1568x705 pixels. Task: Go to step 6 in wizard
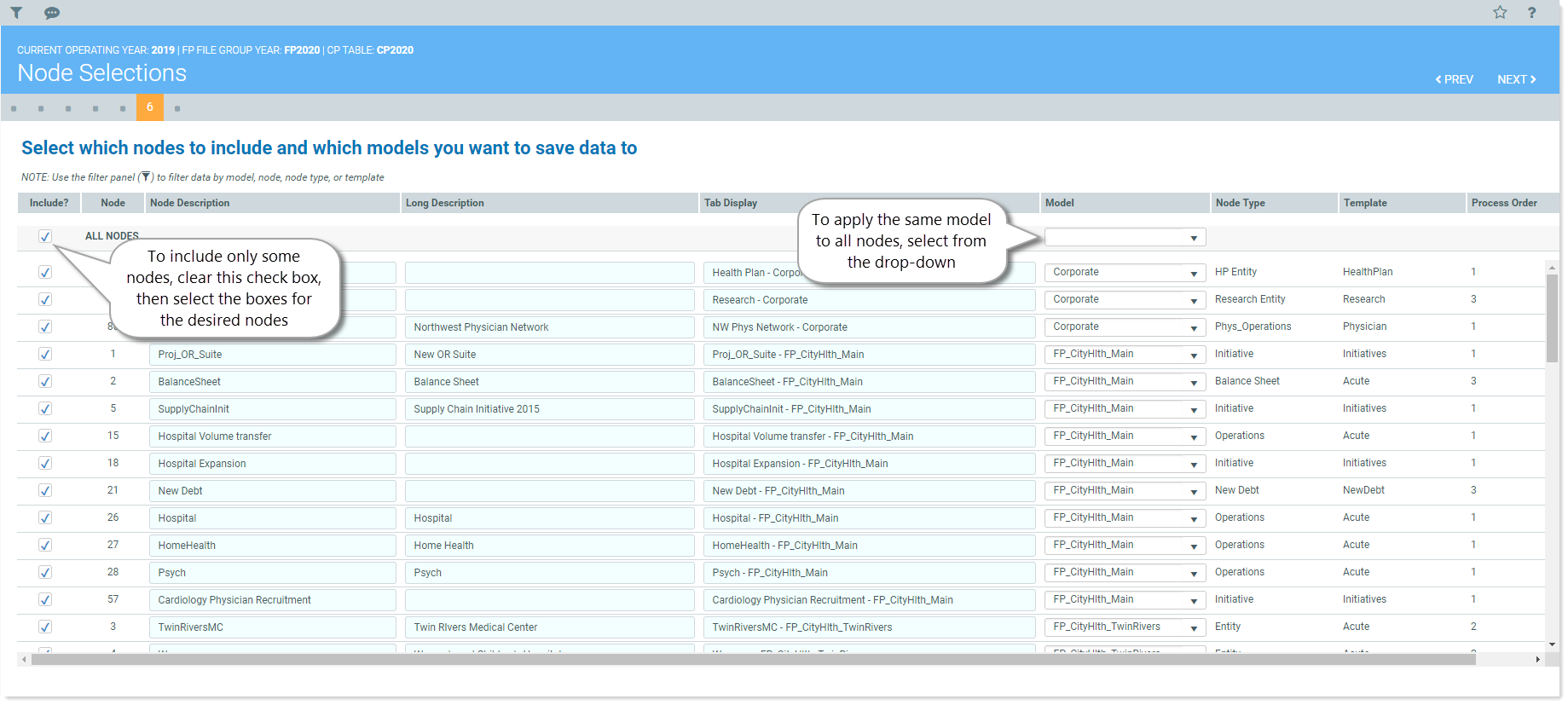point(149,107)
